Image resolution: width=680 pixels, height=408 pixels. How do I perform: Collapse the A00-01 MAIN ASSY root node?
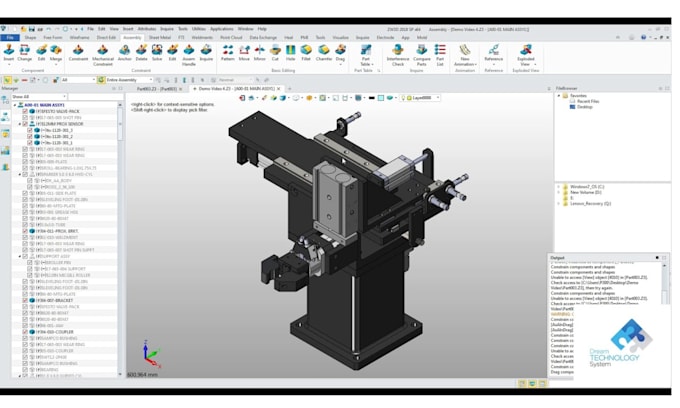pyautogui.click(x=15, y=105)
